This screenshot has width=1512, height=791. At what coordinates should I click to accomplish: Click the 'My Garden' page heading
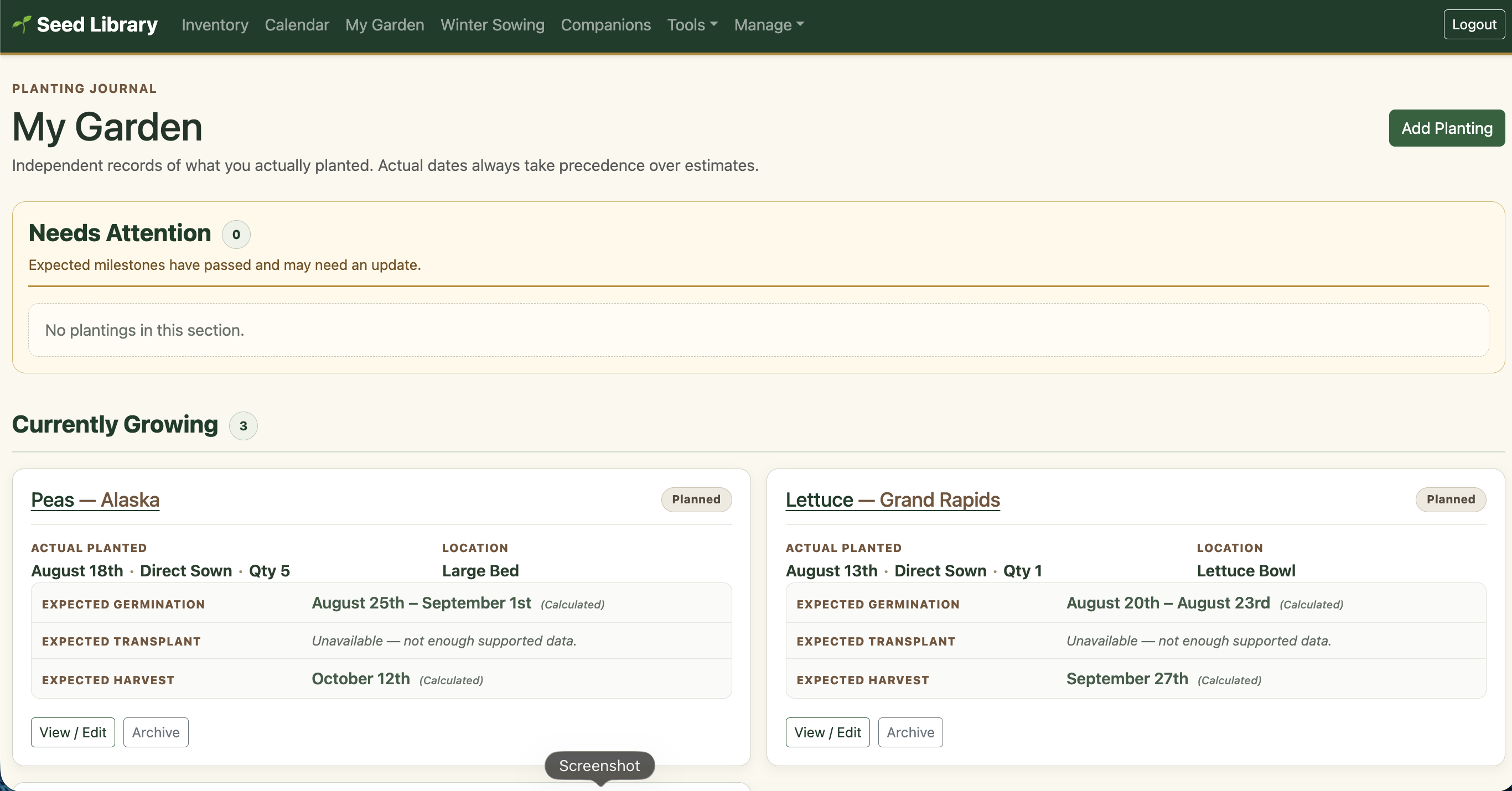(107, 127)
